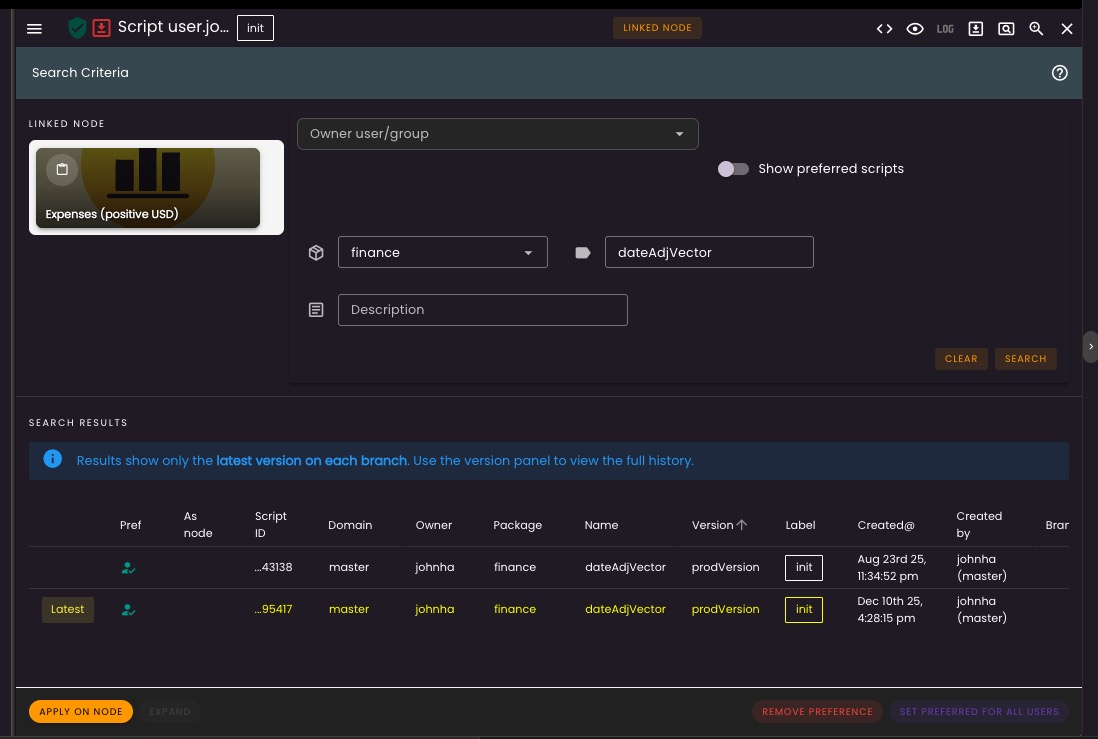This screenshot has height=739, width=1098.
Task: Expand the collapsed right side panel
Action: (1090, 346)
